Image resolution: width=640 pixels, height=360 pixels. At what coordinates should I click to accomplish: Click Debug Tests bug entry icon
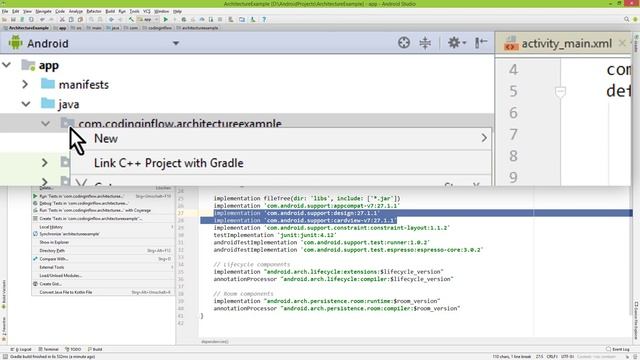35,203
